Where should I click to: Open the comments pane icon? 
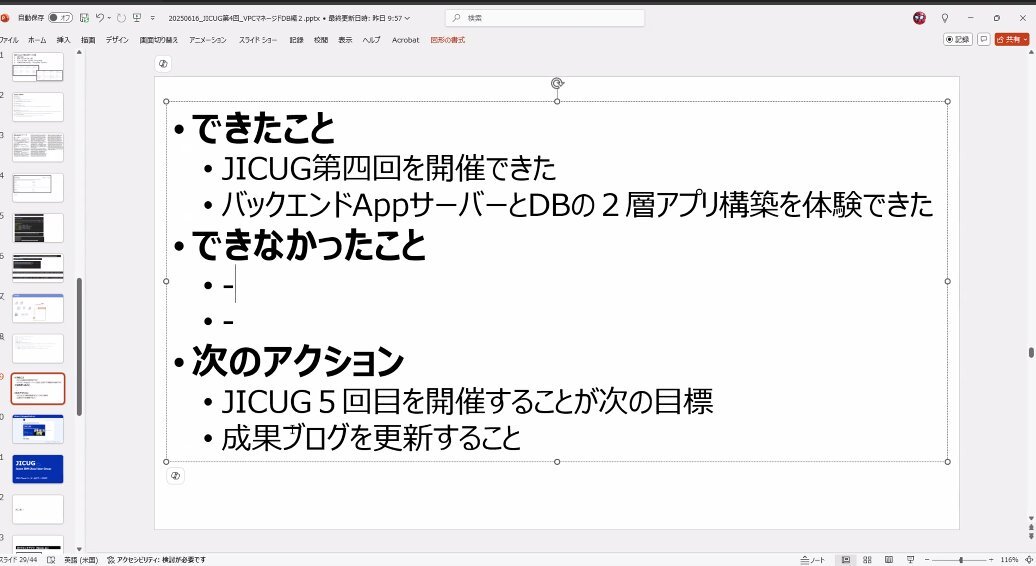(983, 40)
